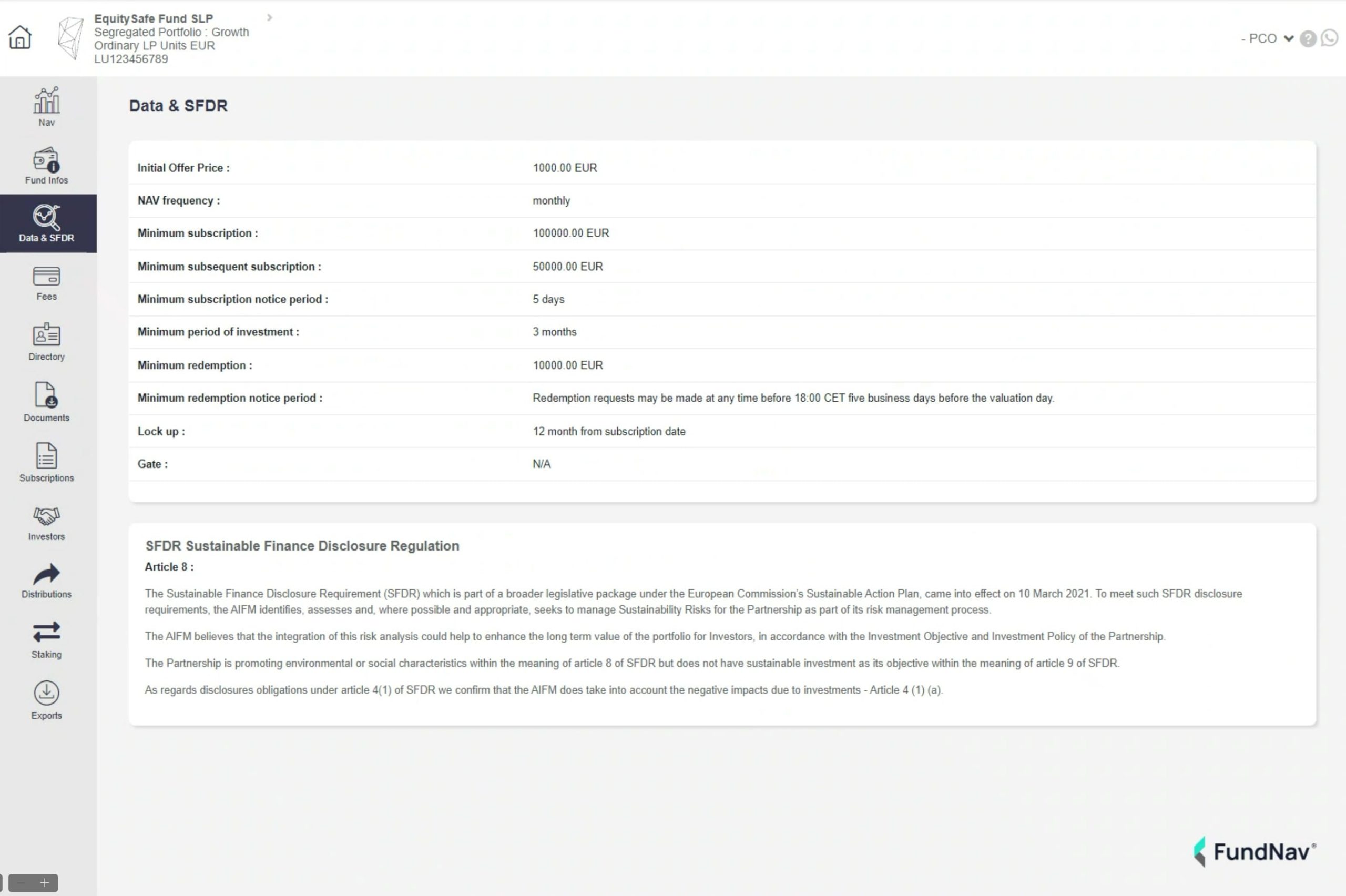Open the Distributions arrow icon
1346x896 pixels.
47,581
